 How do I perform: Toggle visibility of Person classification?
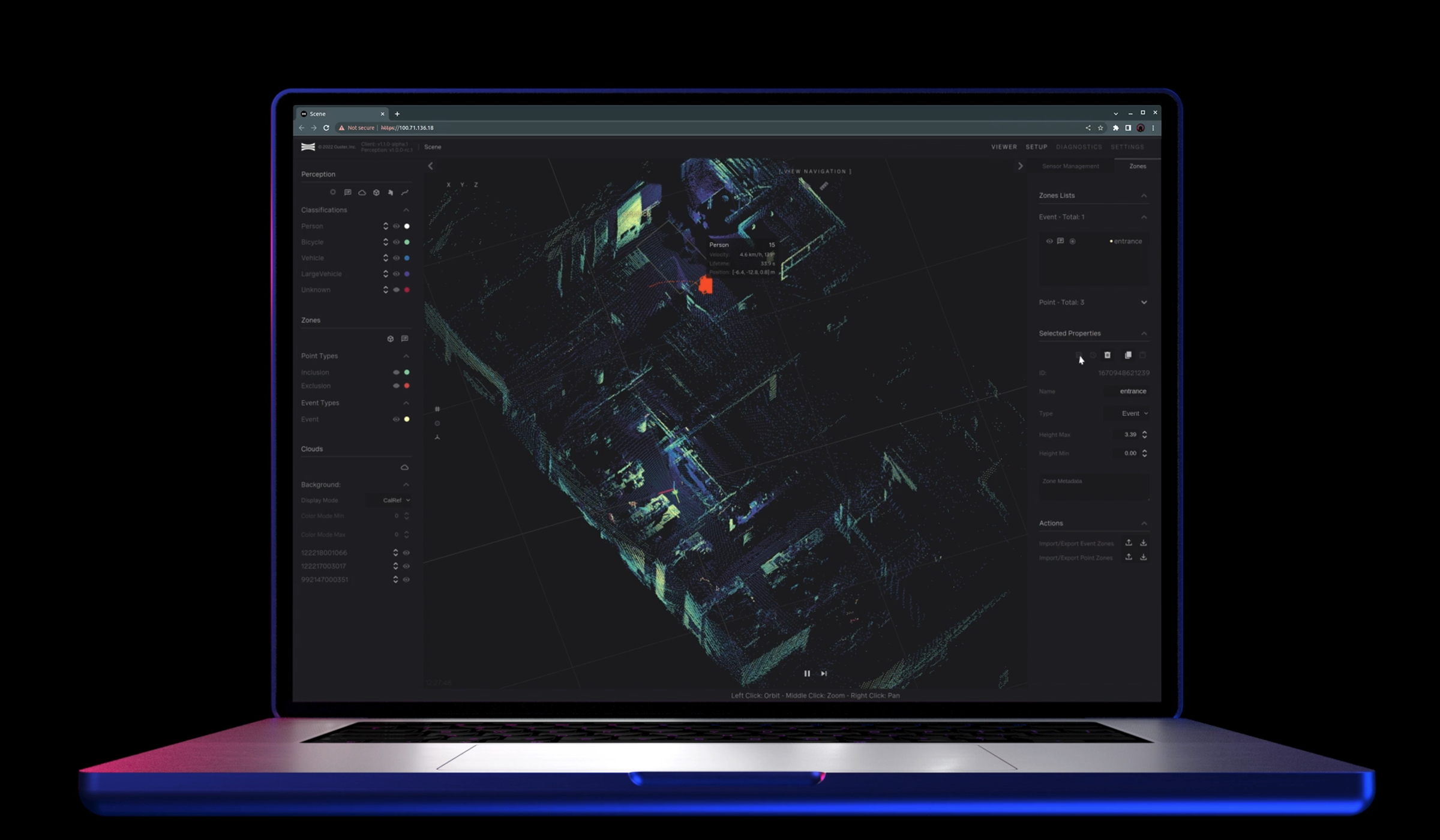click(396, 226)
